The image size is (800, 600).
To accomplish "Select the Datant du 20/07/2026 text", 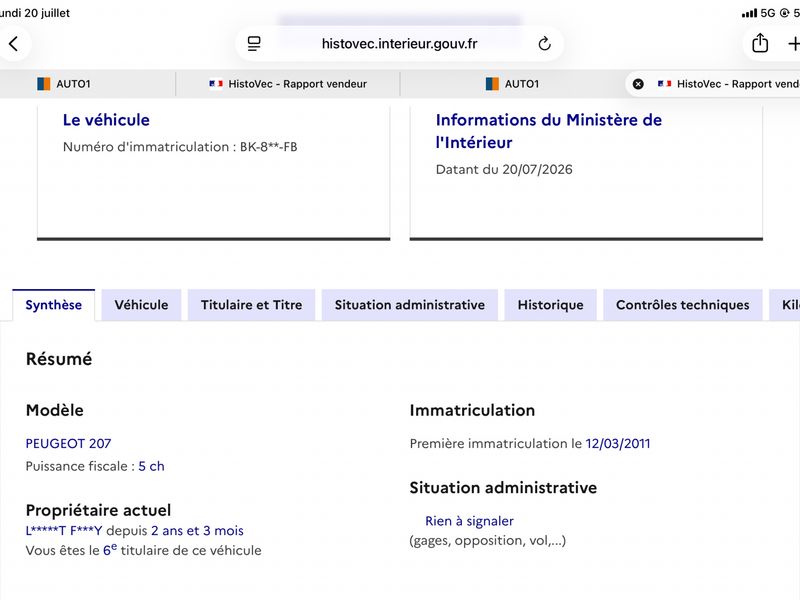I will [x=504, y=169].
